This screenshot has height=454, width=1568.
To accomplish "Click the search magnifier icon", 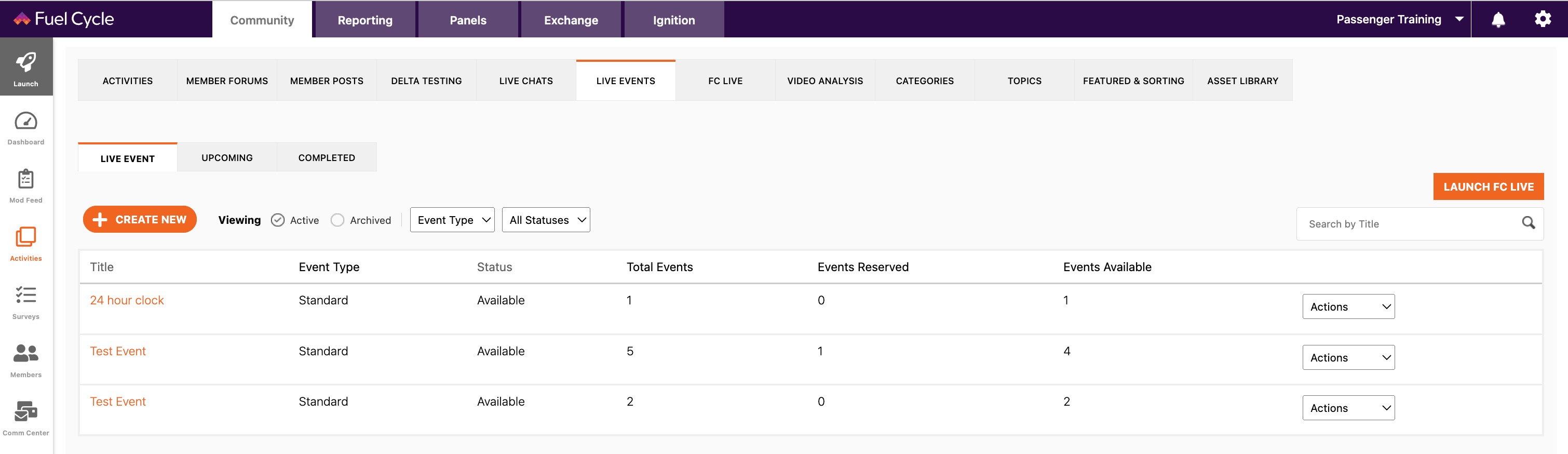I will (x=1528, y=223).
